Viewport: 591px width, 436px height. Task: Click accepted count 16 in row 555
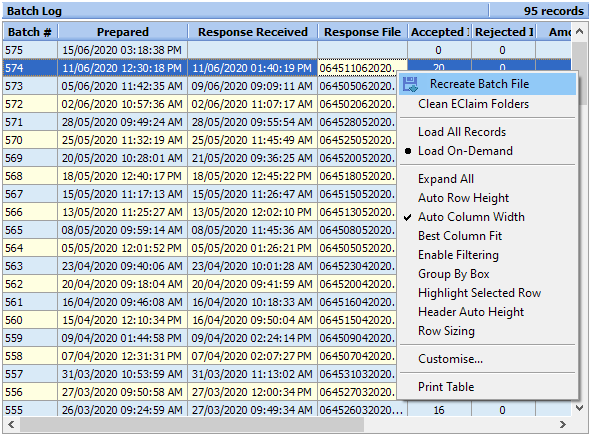439,410
